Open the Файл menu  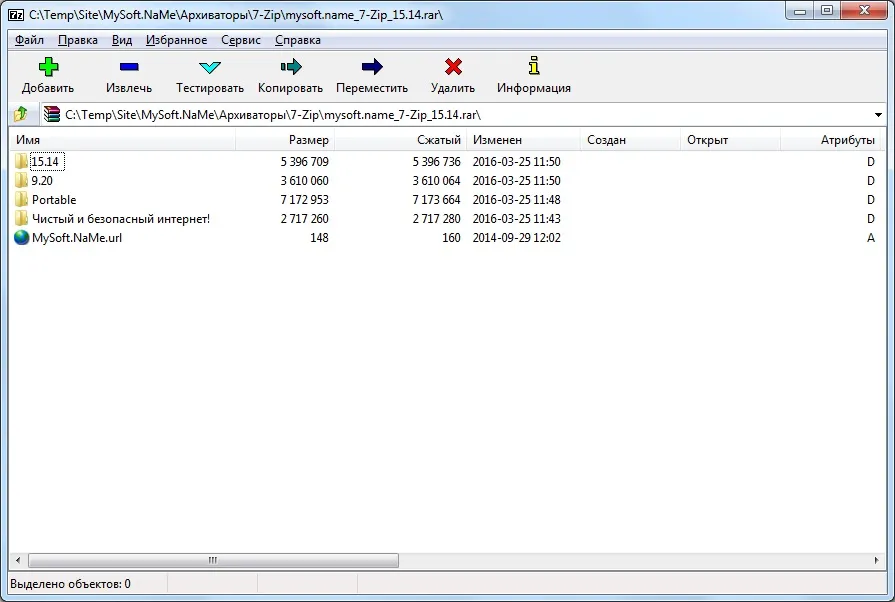tap(29, 40)
